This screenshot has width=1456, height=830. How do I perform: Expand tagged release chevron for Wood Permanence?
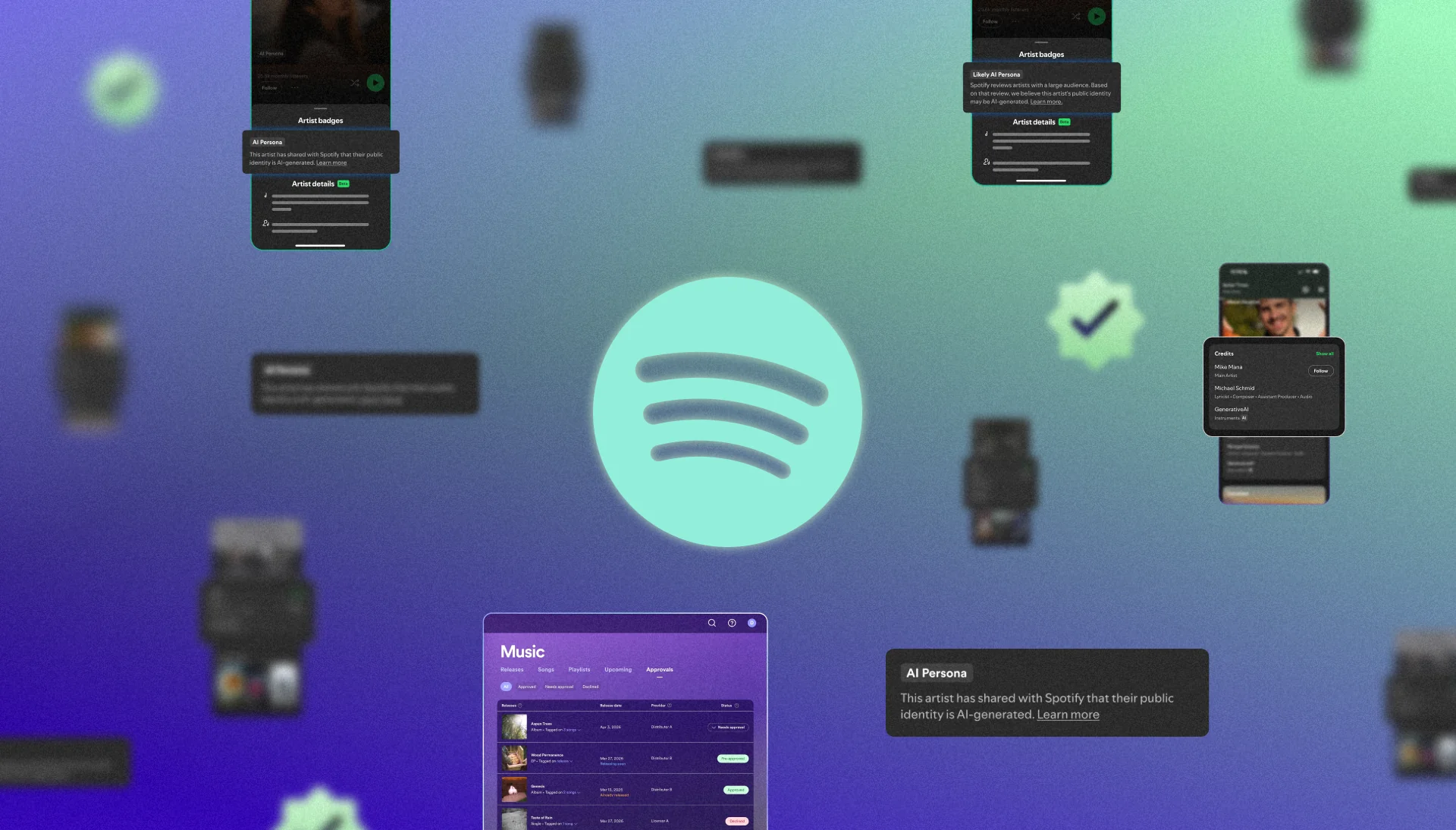click(571, 761)
